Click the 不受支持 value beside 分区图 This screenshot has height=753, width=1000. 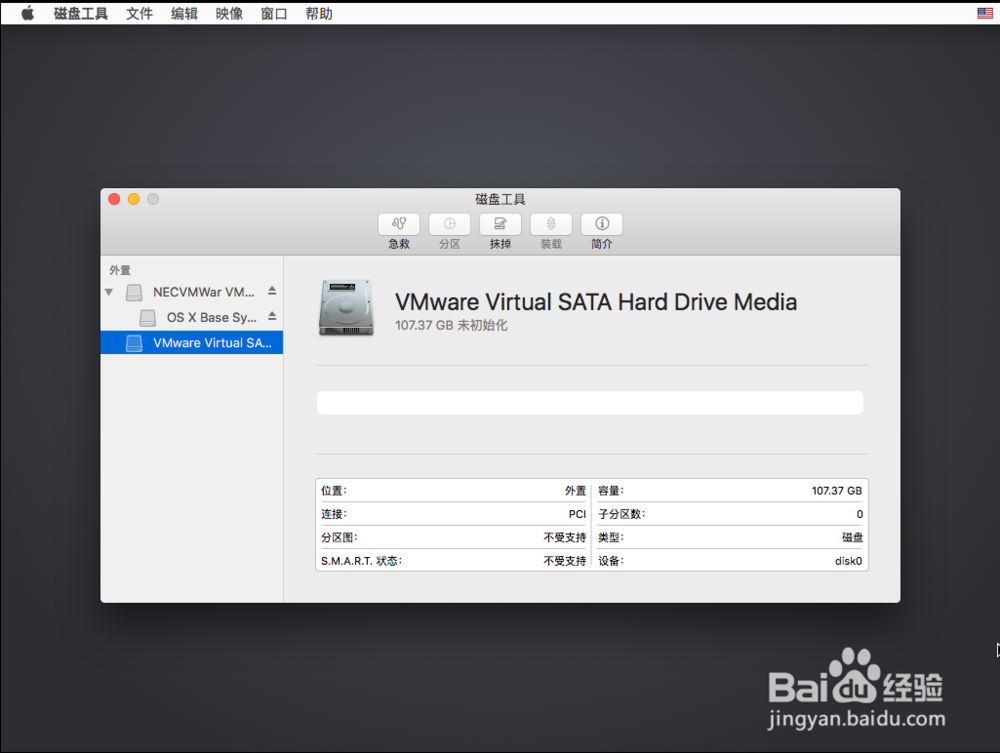click(x=564, y=537)
